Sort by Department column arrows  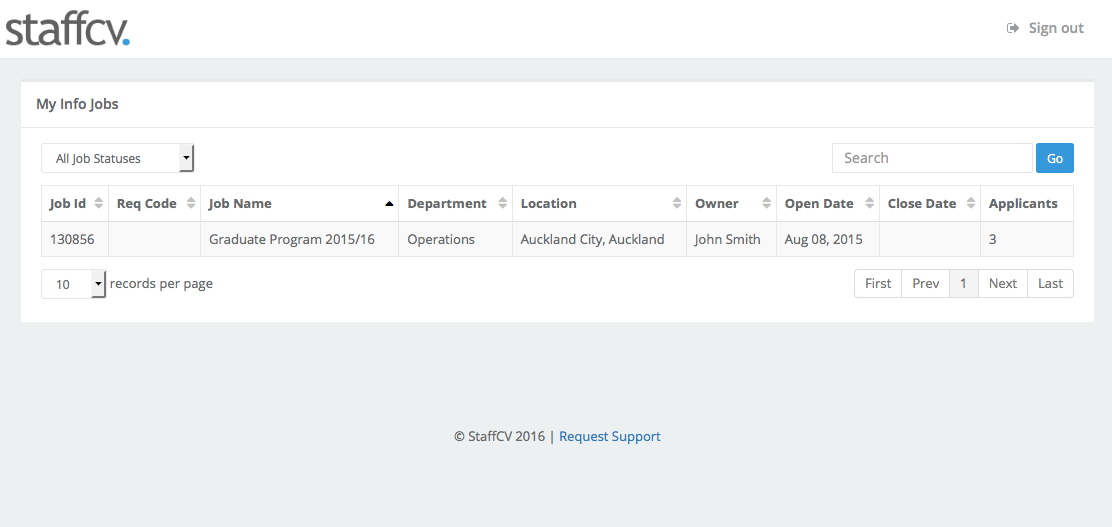tap(503, 204)
